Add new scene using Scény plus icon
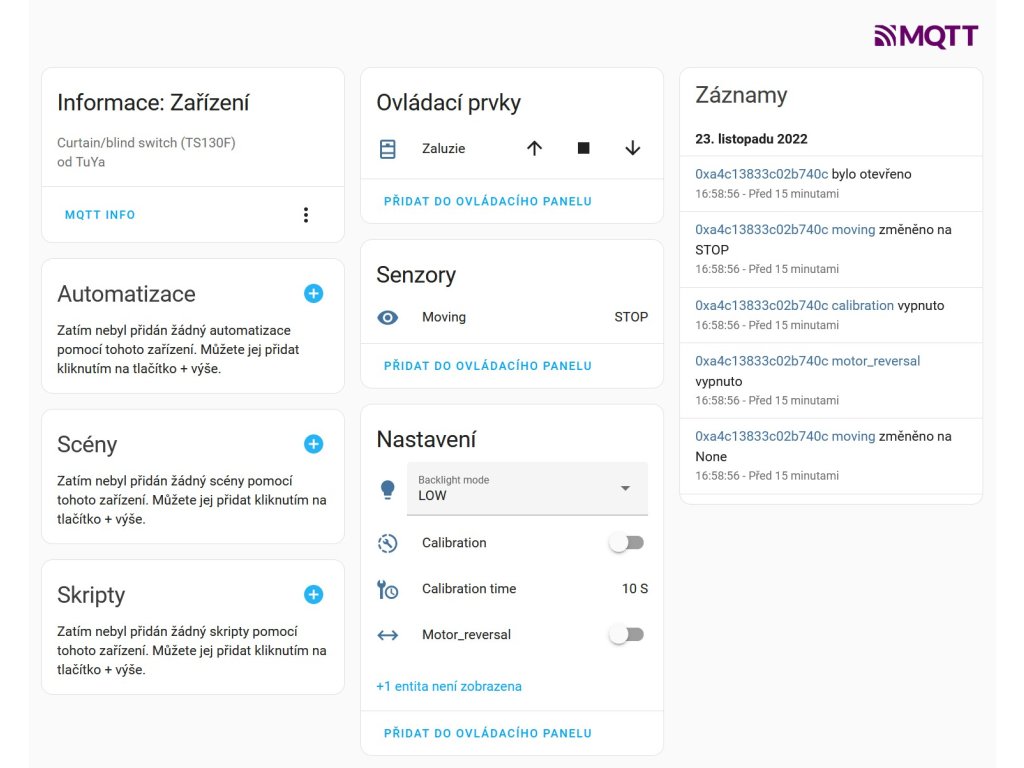Image resolution: width=1024 pixels, height=768 pixels. coord(313,444)
